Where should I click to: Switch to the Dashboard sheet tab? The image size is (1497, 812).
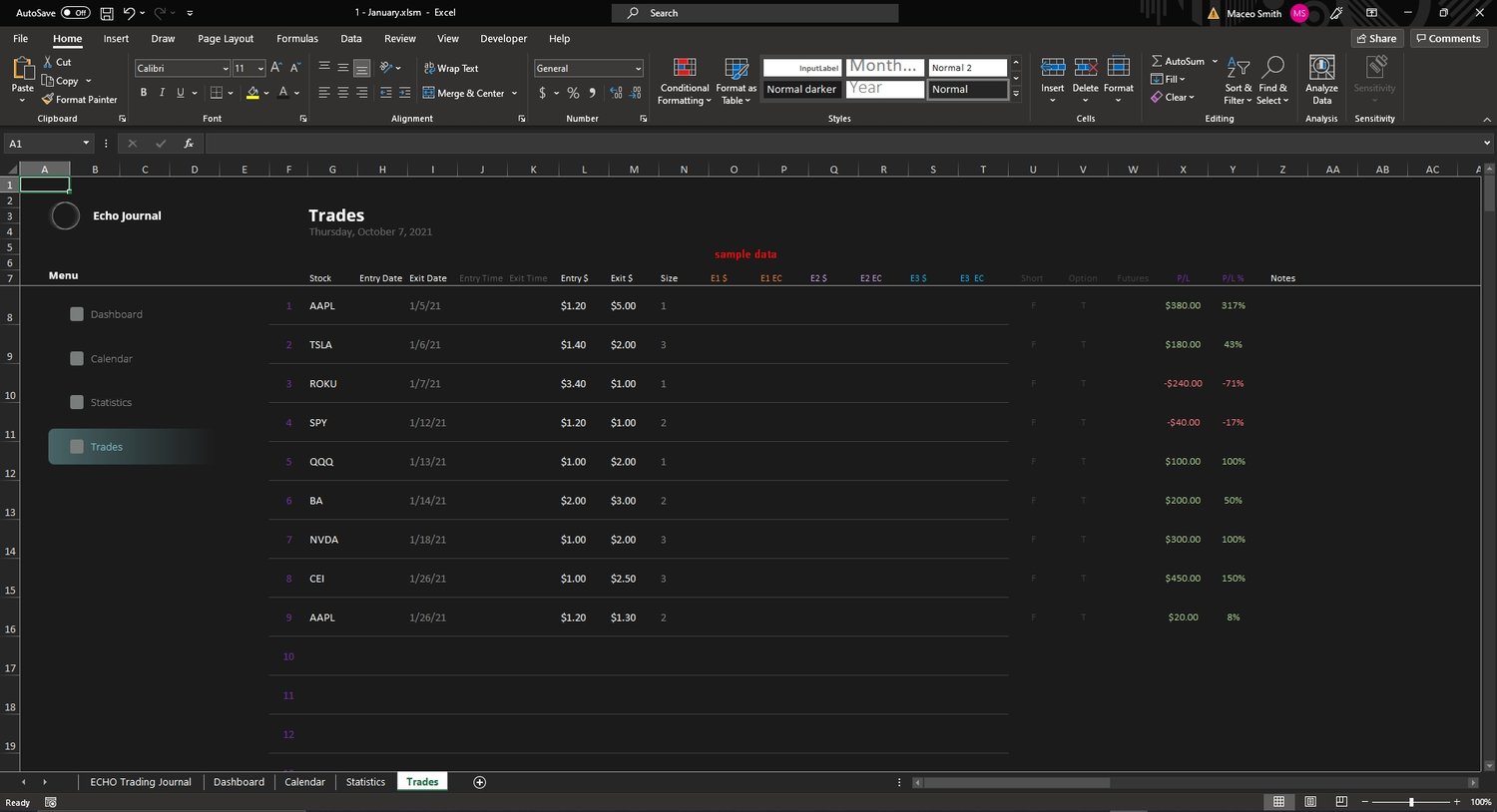pyautogui.click(x=239, y=782)
